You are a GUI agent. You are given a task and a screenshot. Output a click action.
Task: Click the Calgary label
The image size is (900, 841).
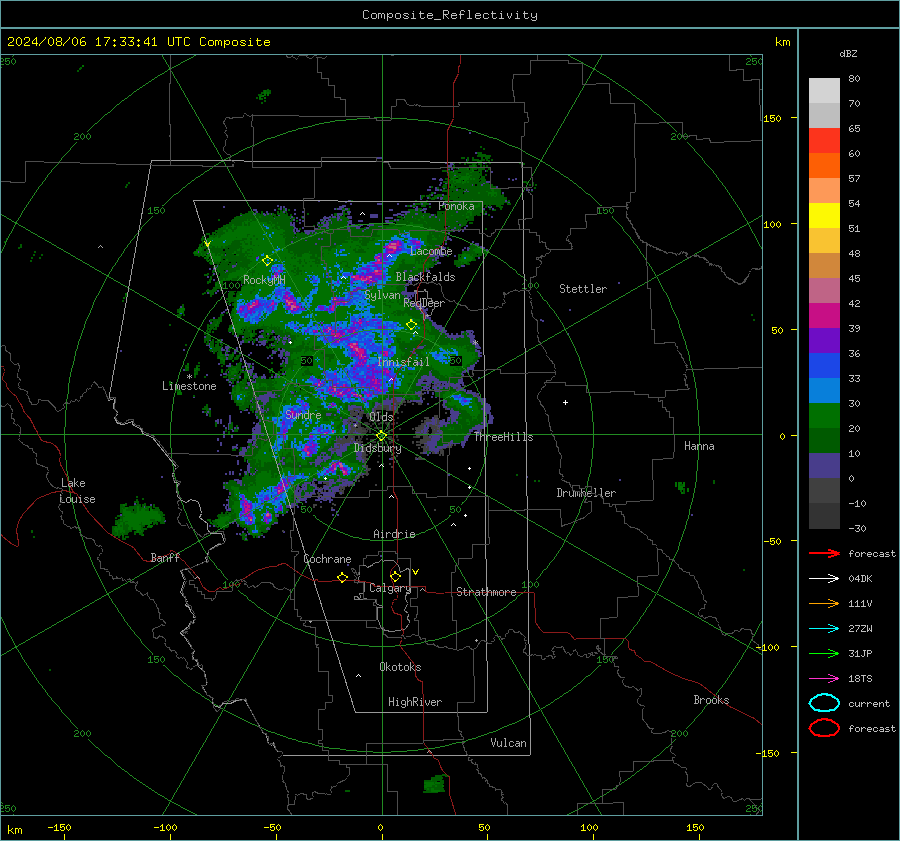point(390,588)
